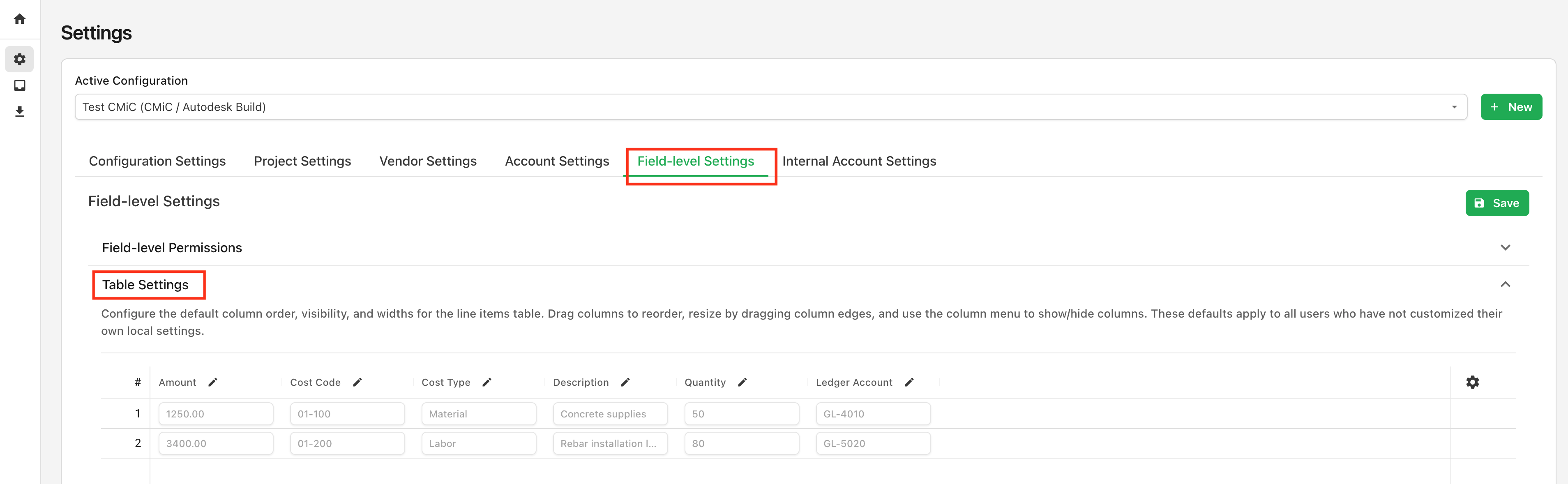Click the download icon in sidebar
Screen dimensions: 1568x484
coord(19,111)
